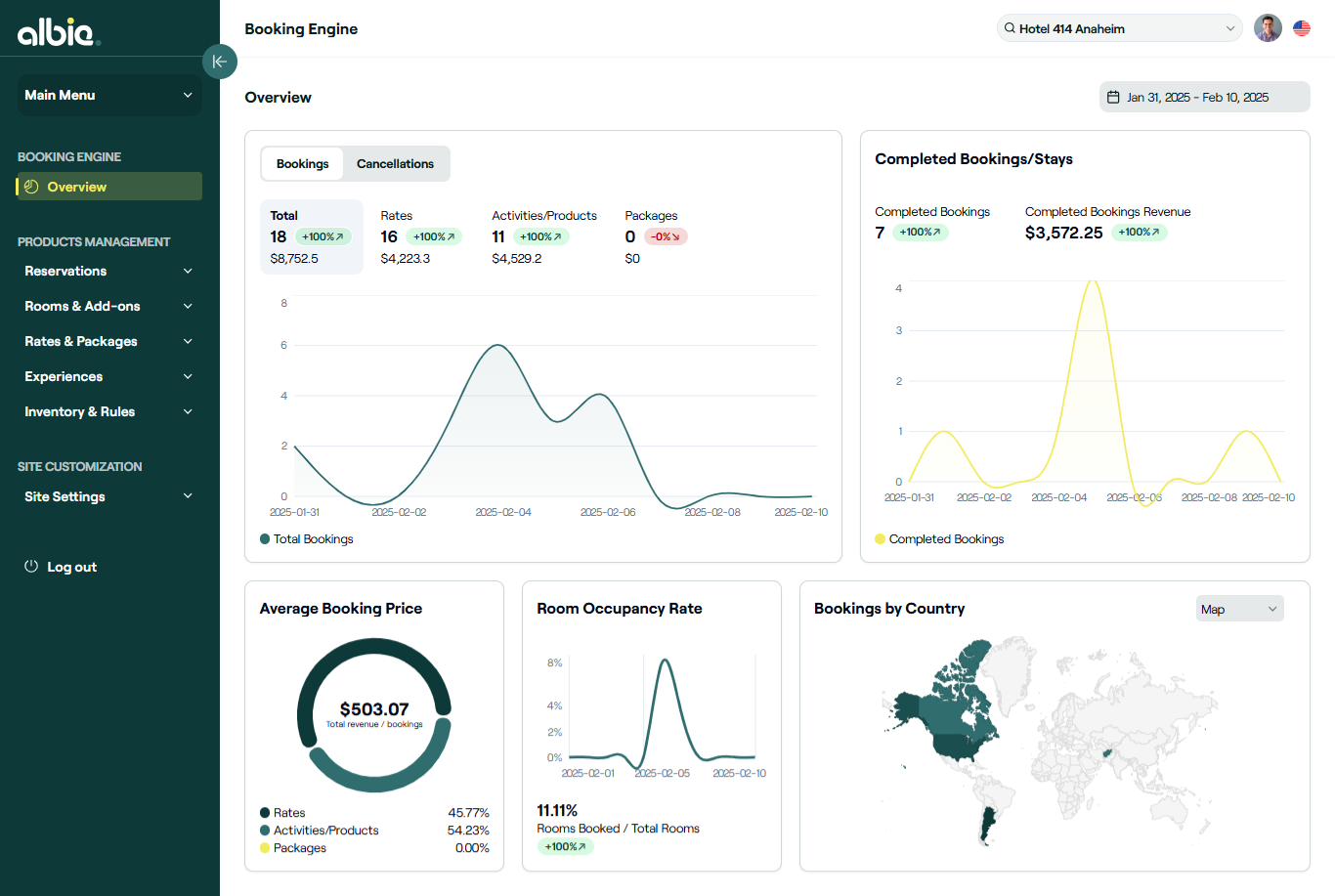Click the Packages legend yellow dot
Image resolution: width=1335 pixels, height=896 pixels.
point(265,848)
